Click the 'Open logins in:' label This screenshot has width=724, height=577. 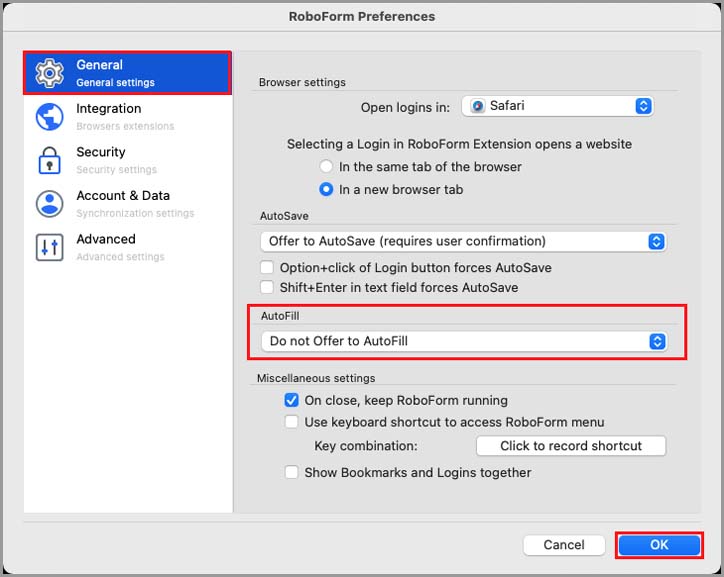(x=405, y=108)
